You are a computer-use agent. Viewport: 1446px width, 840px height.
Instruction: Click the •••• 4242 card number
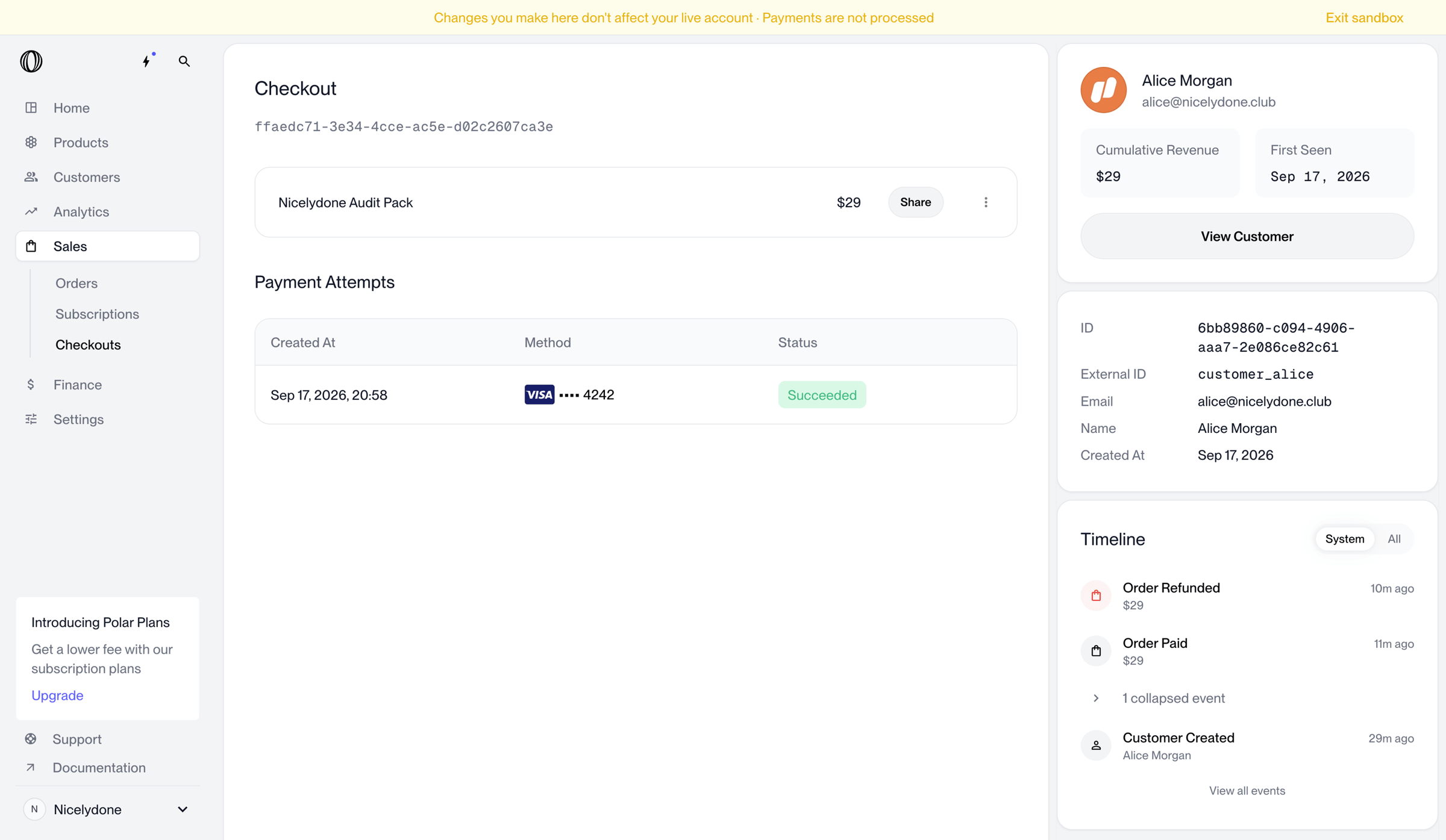[586, 394]
